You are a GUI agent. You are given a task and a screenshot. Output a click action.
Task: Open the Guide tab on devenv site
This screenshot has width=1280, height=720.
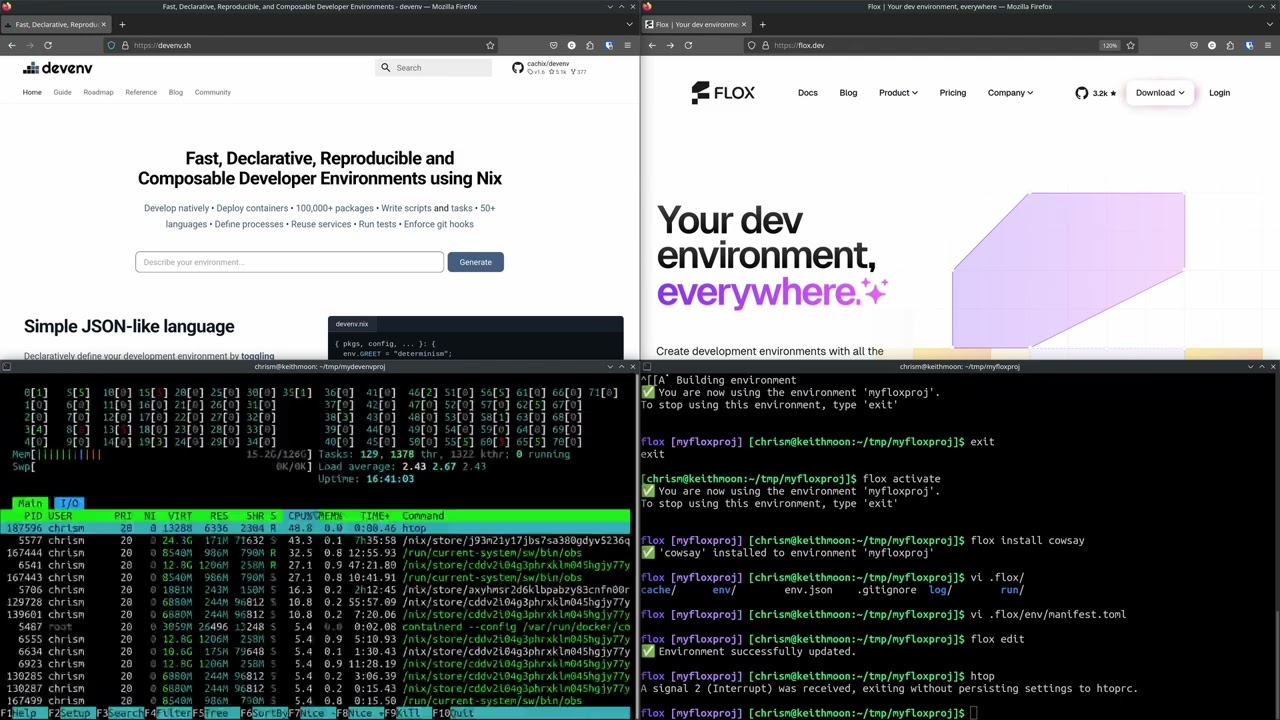(62, 92)
